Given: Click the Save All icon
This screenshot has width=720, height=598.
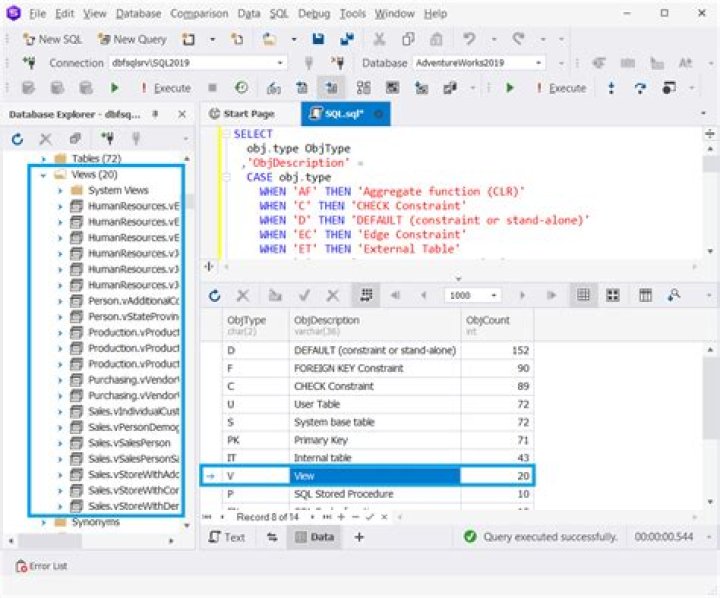Looking at the screenshot, I should 347,39.
